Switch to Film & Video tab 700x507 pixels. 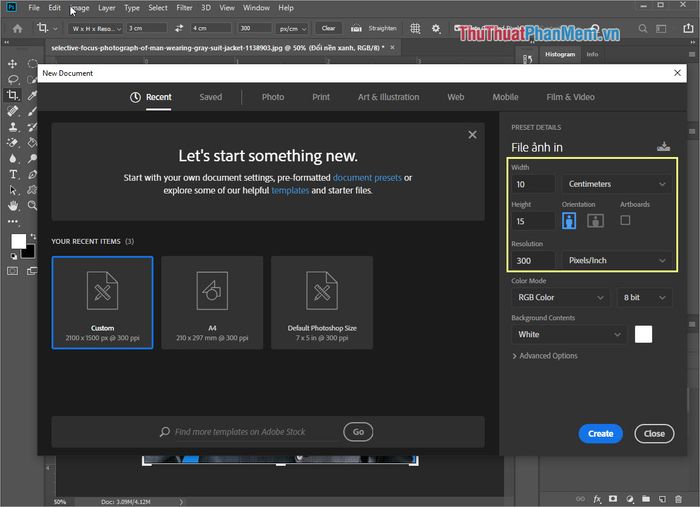(571, 97)
